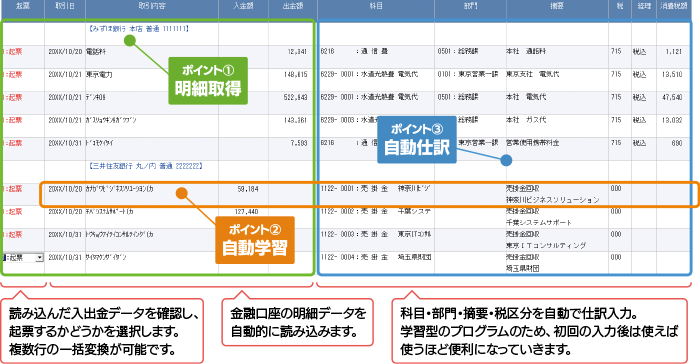Select the 営業使用携帯料金 summary cell
Viewport: 700px width, 364px height.
click(x=532, y=143)
